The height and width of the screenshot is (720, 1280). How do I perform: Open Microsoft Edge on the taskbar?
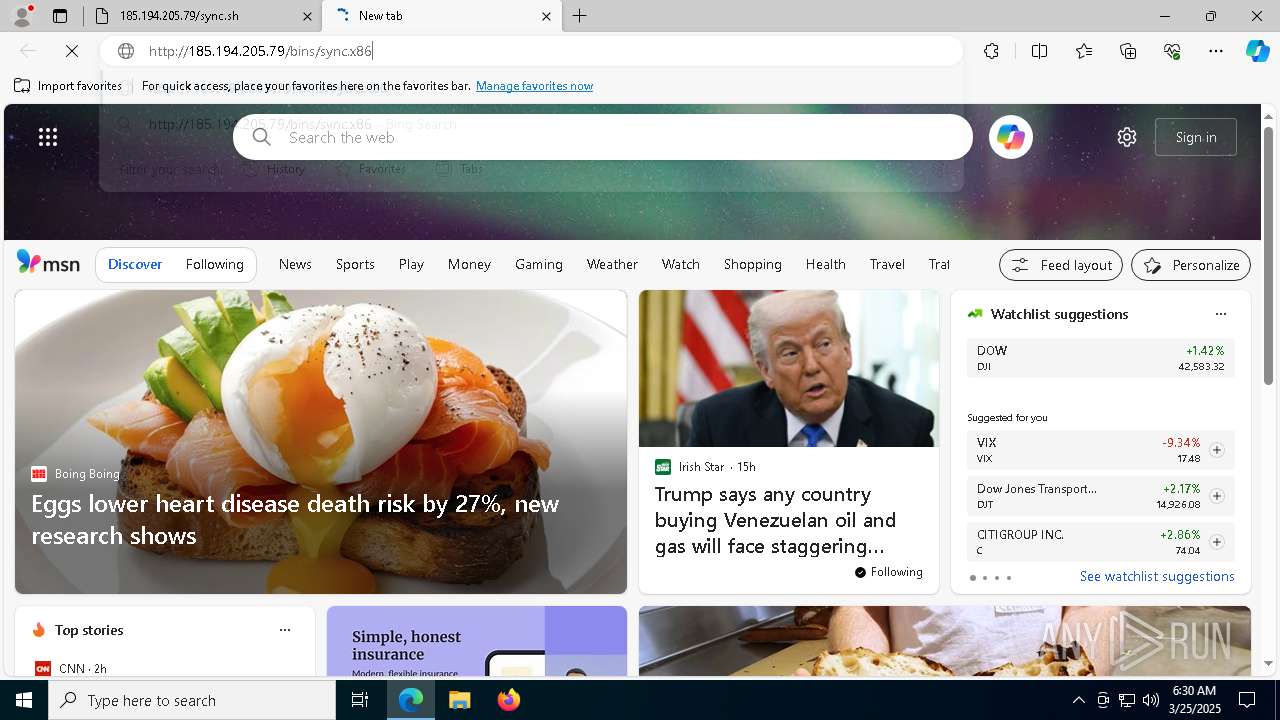(411, 700)
